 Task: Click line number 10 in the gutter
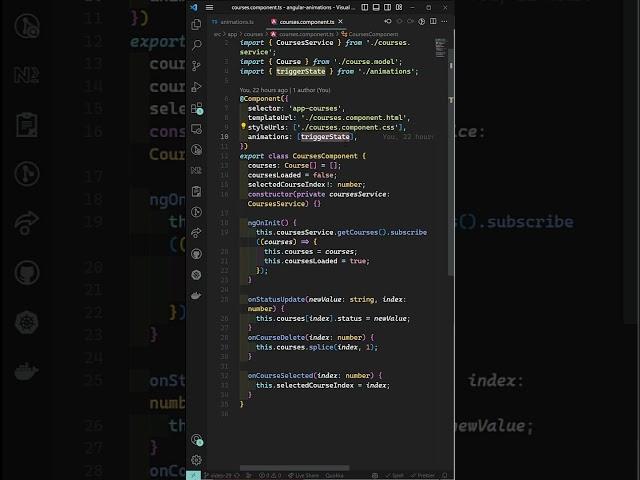tap(224, 137)
